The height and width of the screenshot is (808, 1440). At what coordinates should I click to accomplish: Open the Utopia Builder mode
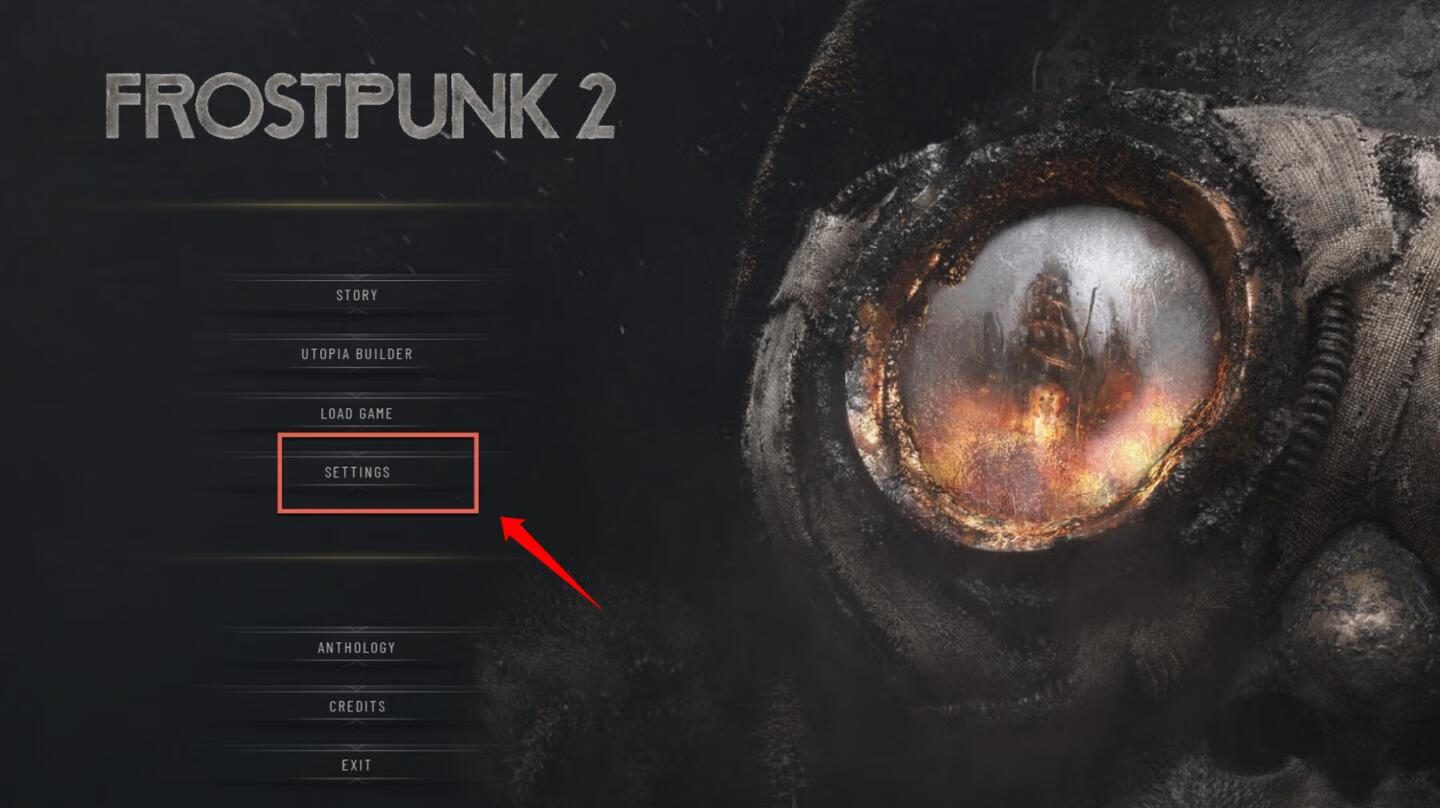[x=357, y=354]
